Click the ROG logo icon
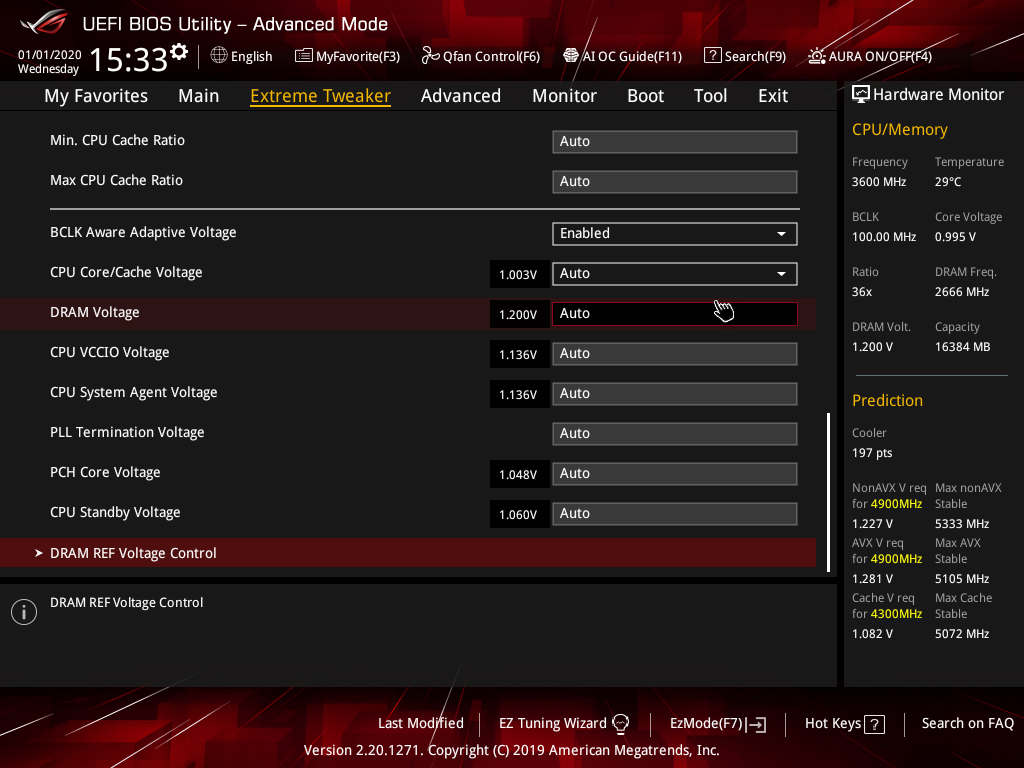 [x=44, y=22]
